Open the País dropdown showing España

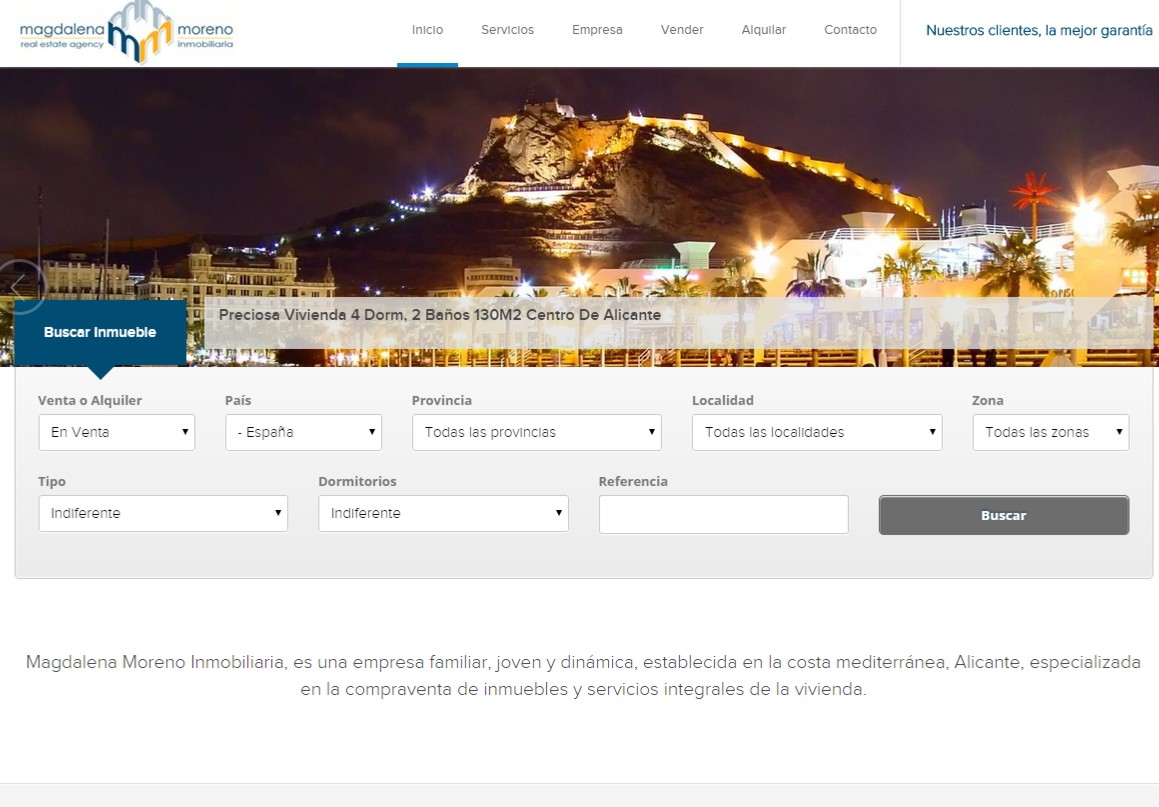[x=303, y=432]
